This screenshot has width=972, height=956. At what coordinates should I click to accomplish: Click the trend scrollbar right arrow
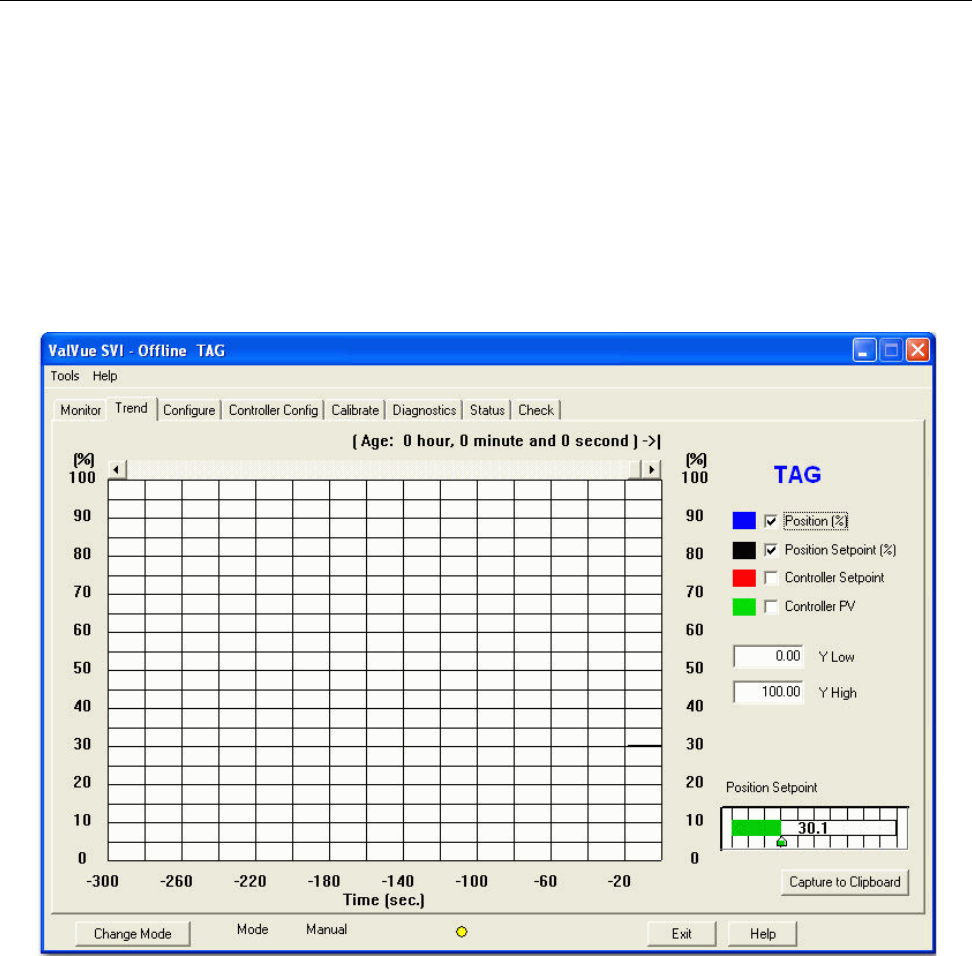point(651,469)
